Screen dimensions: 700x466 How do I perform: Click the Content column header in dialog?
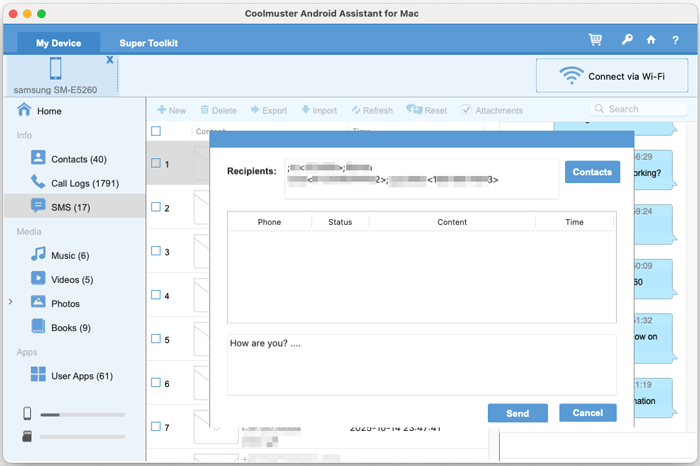pos(452,222)
